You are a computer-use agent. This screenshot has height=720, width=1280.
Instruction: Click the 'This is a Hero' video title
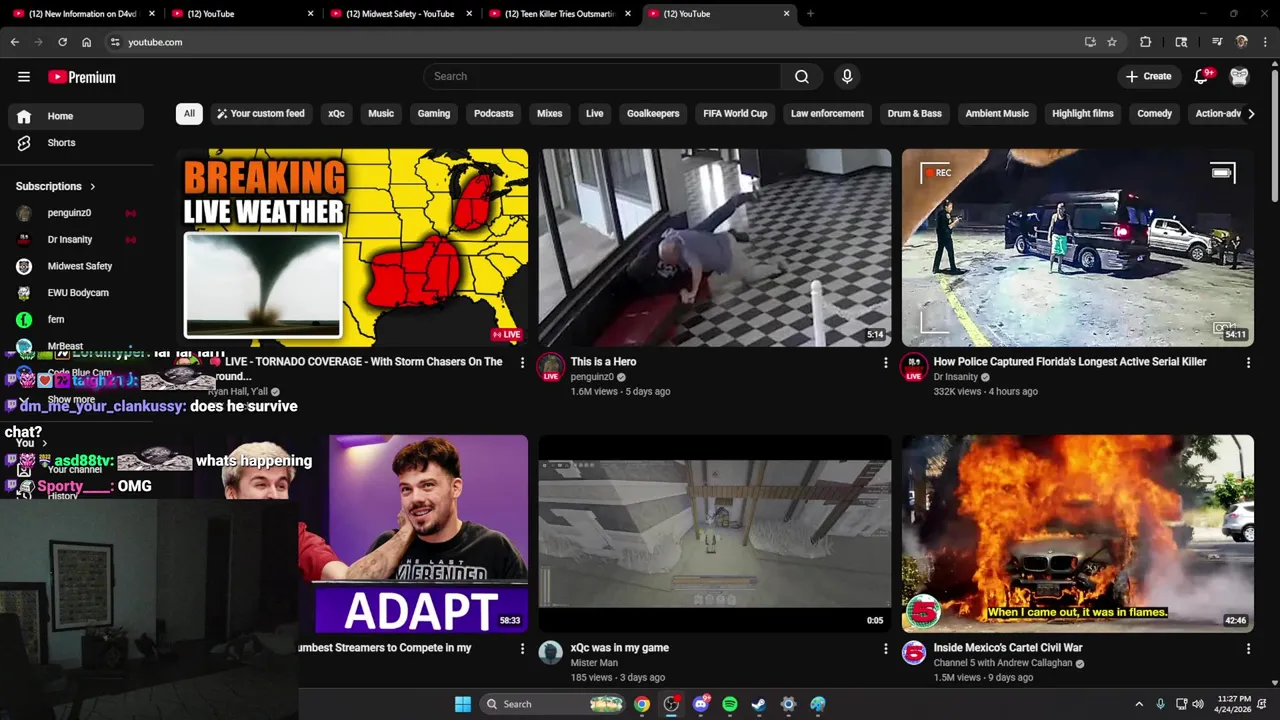pyautogui.click(x=603, y=362)
